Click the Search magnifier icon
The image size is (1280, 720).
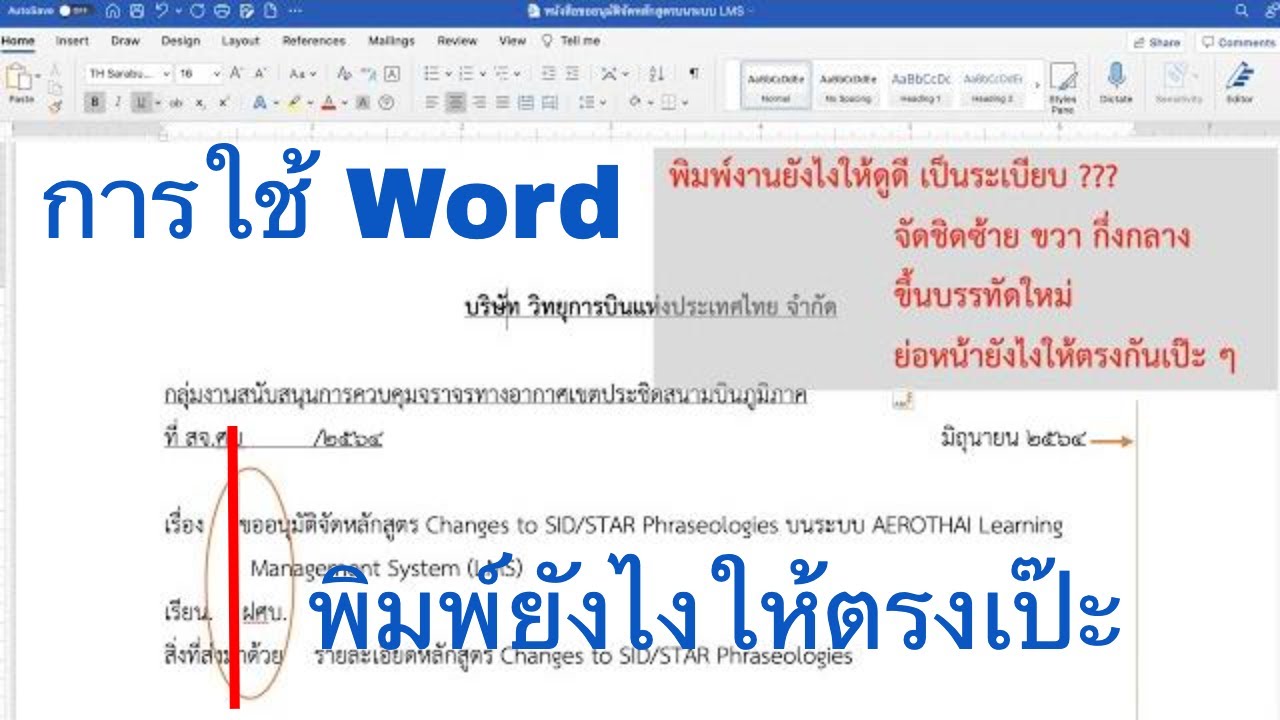point(1241,11)
